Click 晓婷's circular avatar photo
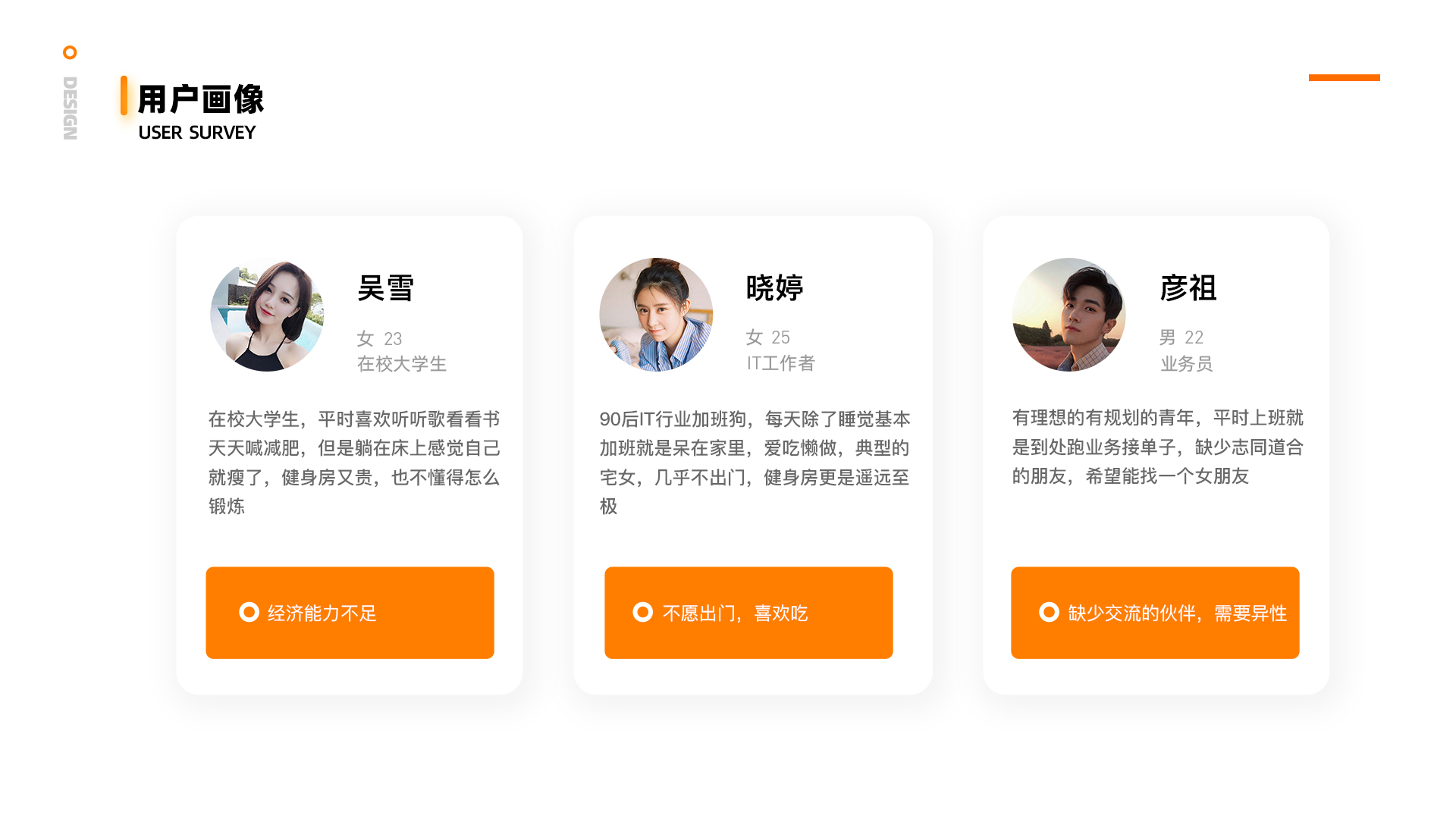The image size is (1456, 819). click(x=656, y=315)
